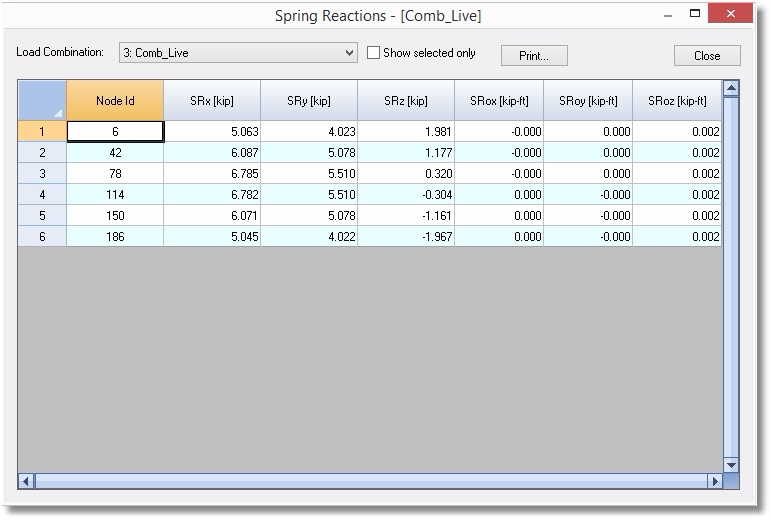Click the horizontal scrollbar left arrow
771x520 pixels.
26,481
